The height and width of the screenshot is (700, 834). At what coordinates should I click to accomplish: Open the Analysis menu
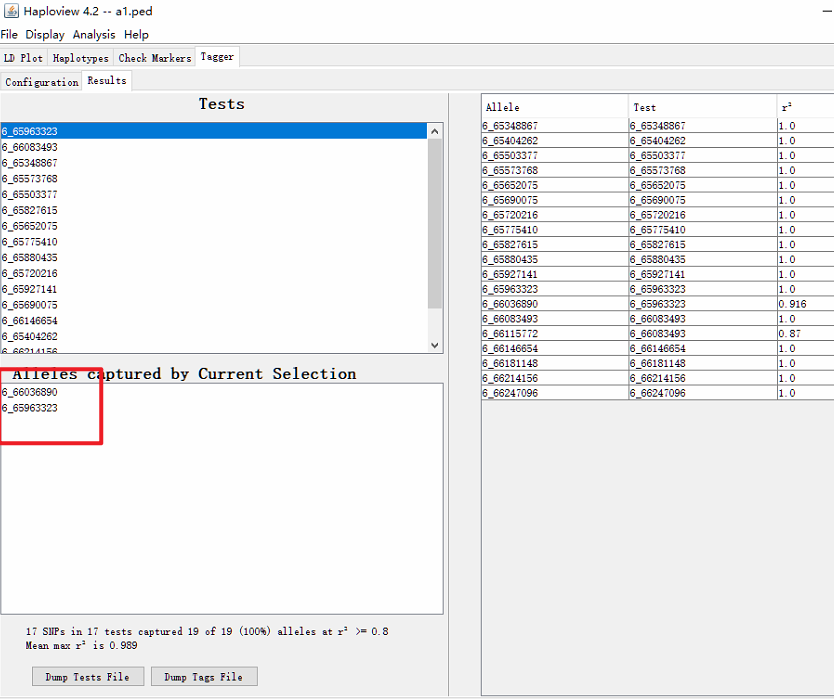[94, 35]
